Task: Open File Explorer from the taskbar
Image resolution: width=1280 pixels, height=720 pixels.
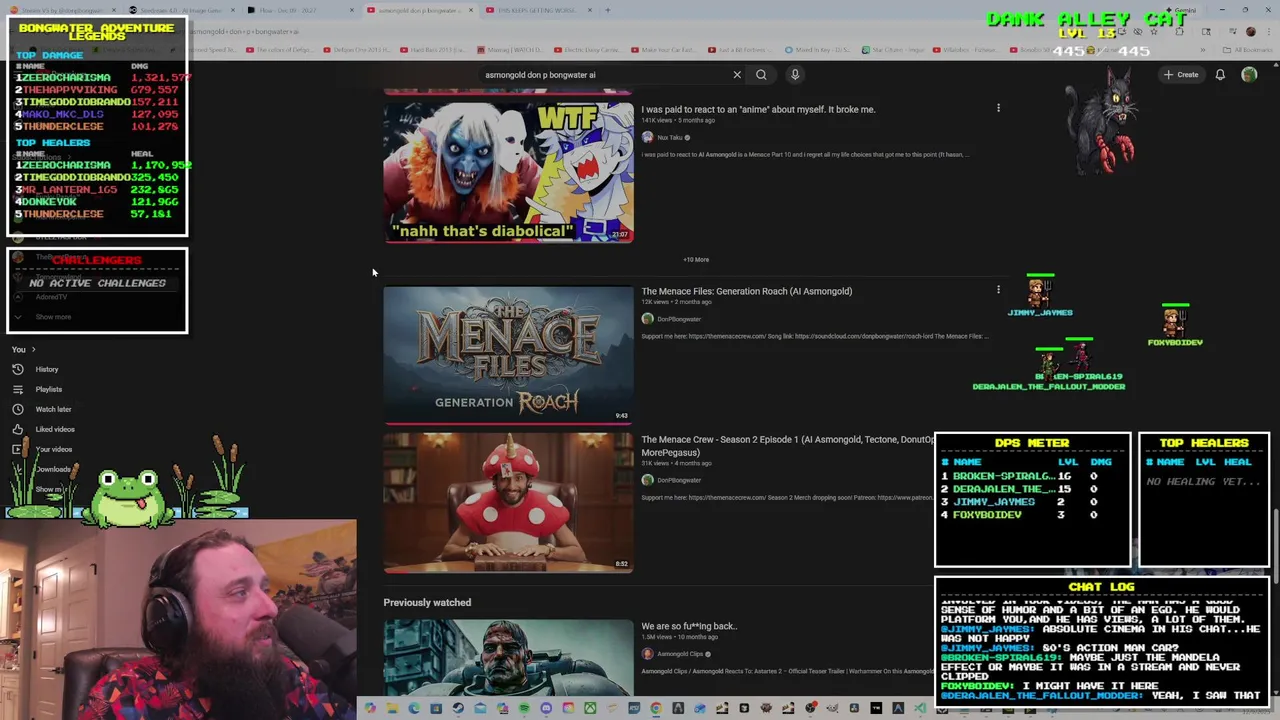Action: (392, 708)
